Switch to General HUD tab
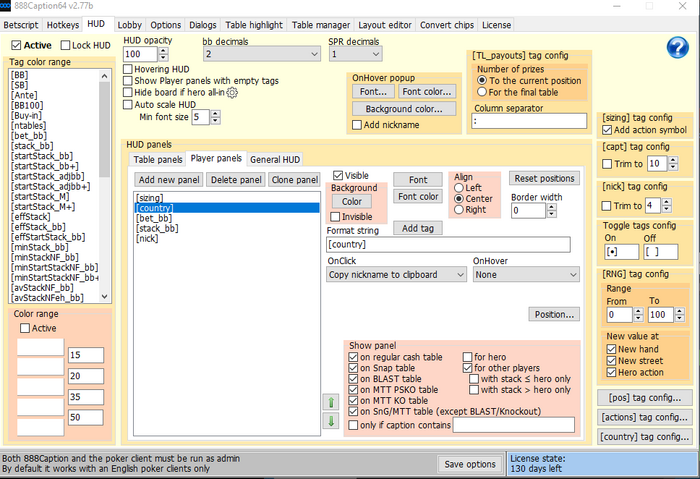This screenshot has width=700, height=479. pyautogui.click(x=275, y=159)
